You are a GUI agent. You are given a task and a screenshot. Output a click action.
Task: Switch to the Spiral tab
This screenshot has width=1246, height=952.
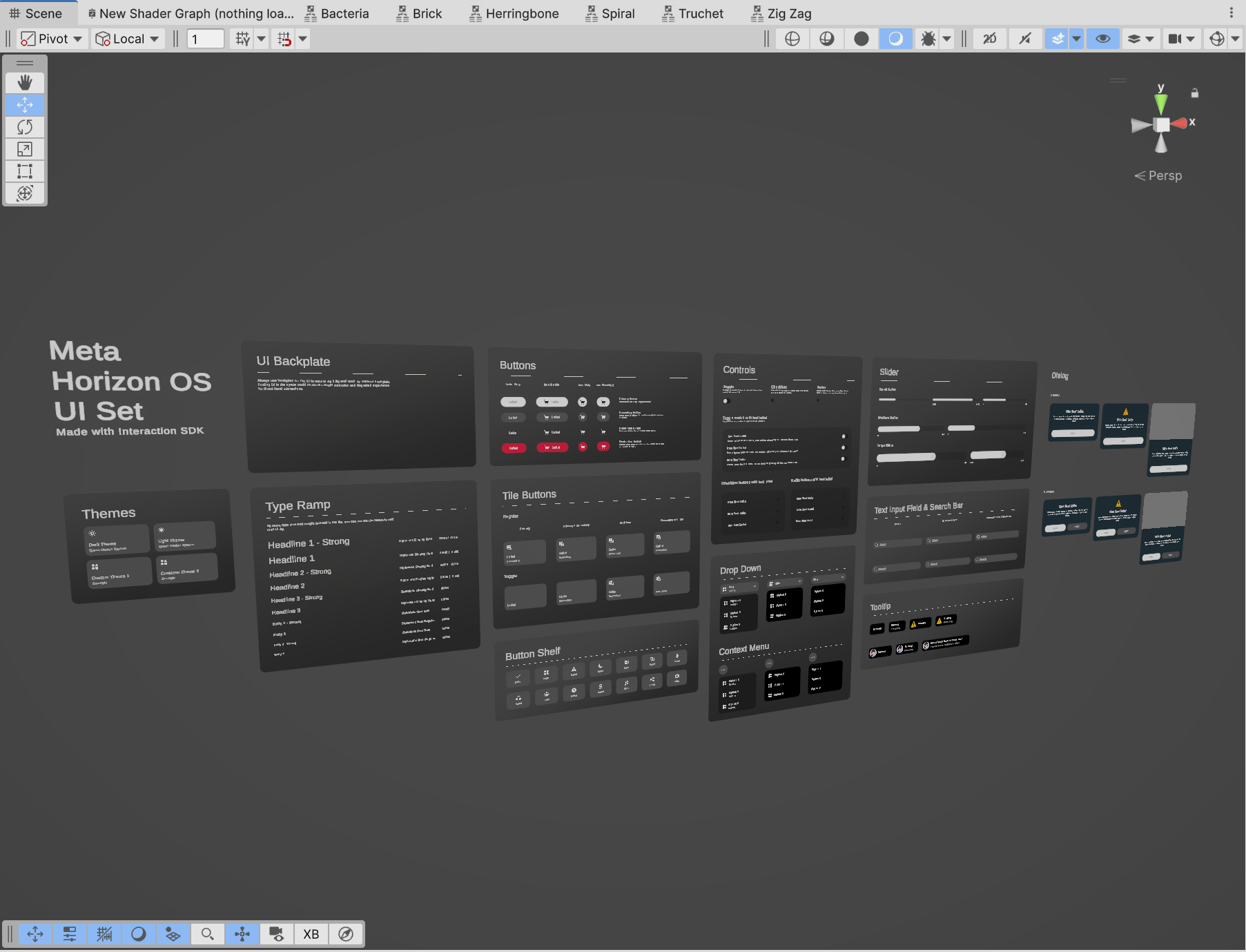coord(610,13)
